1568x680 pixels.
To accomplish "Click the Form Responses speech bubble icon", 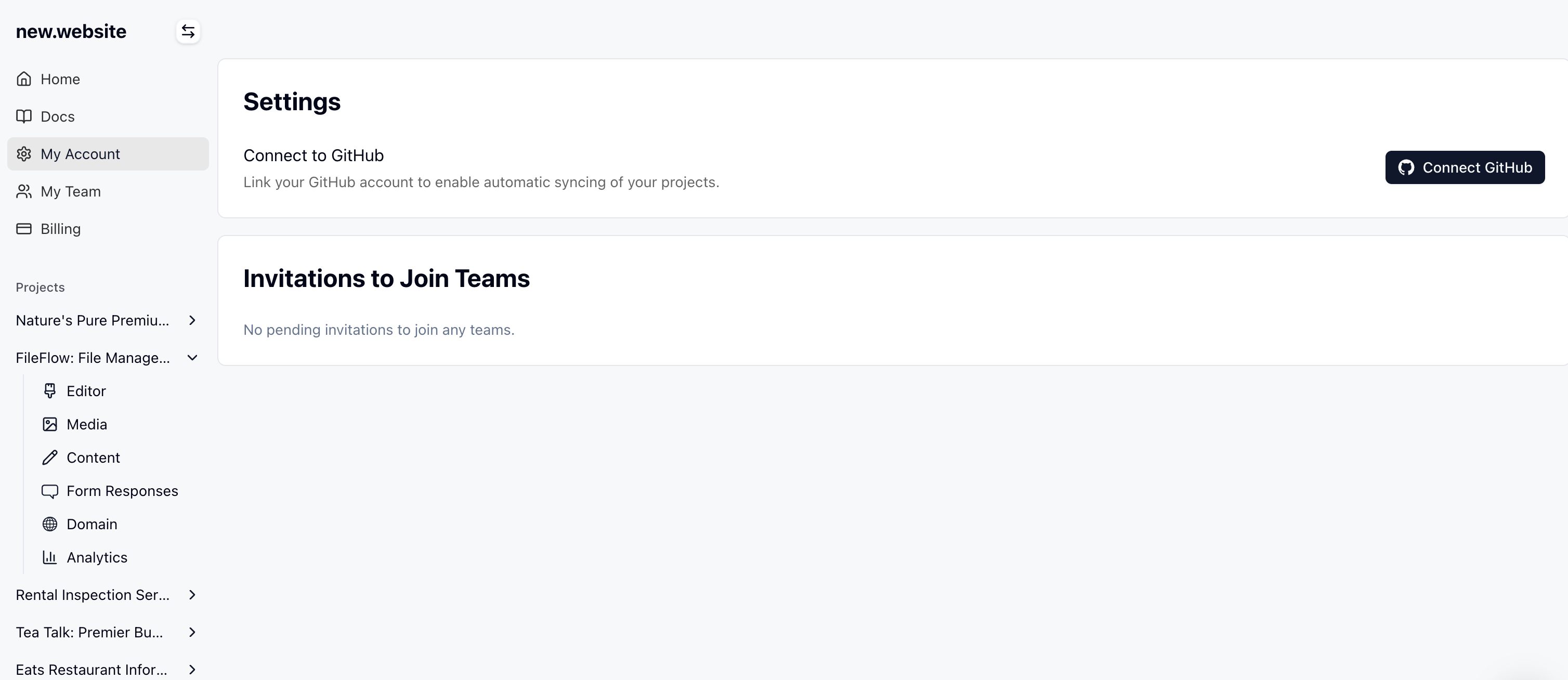I will pos(50,491).
